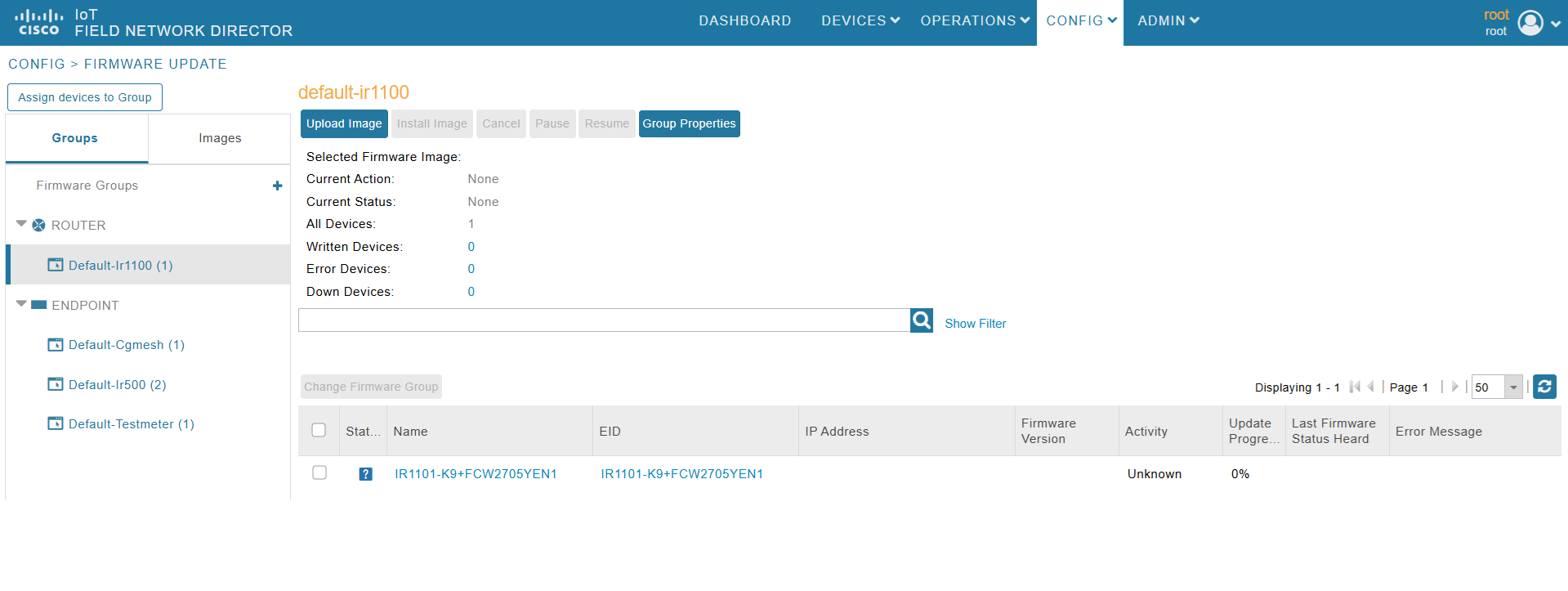Viewport: 1568px width, 591px height.
Task: Select Default-Cgmesh (1) firmware group
Action: [127, 345]
